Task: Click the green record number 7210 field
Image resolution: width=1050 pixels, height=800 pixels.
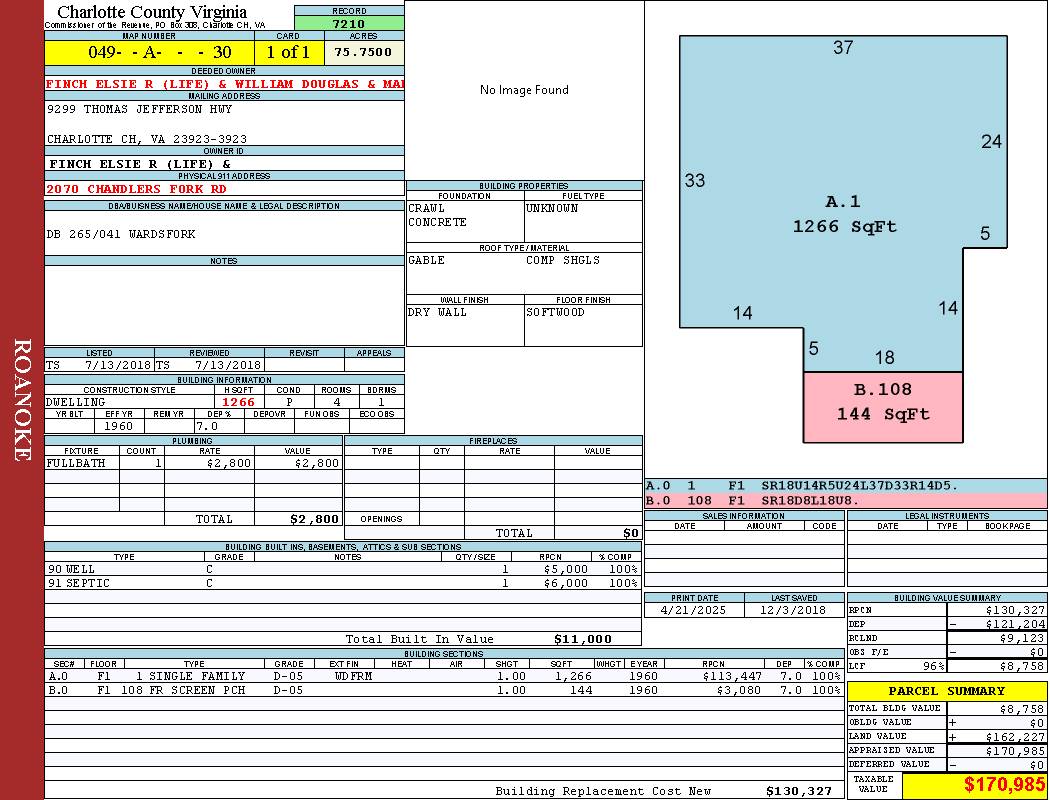Action: pyautogui.click(x=349, y=23)
